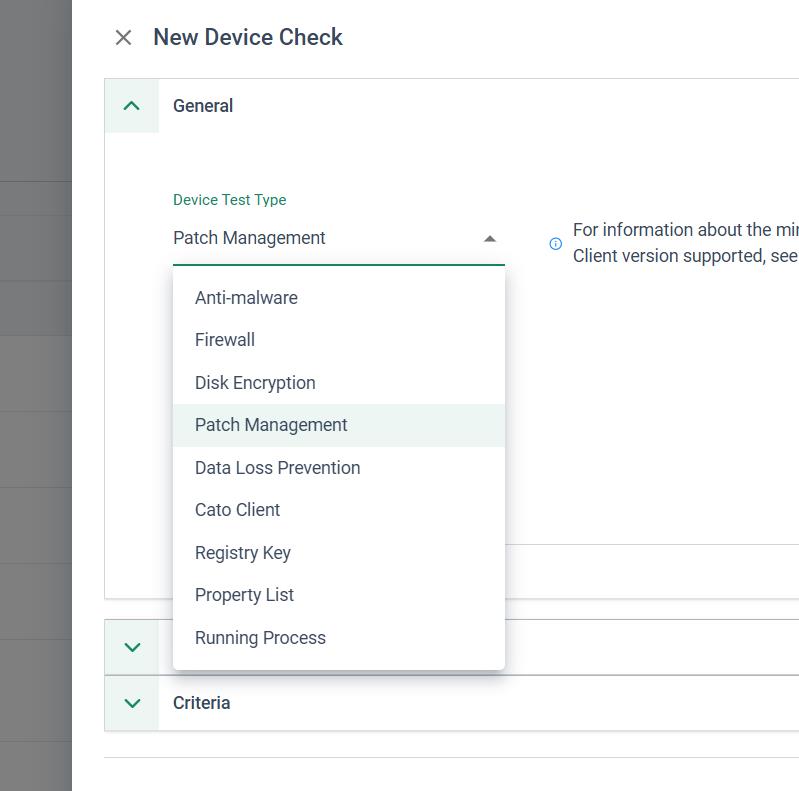Choose Data Loss Prevention
The height and width of the screenshot is (791, 799).
tap(277, 468)
